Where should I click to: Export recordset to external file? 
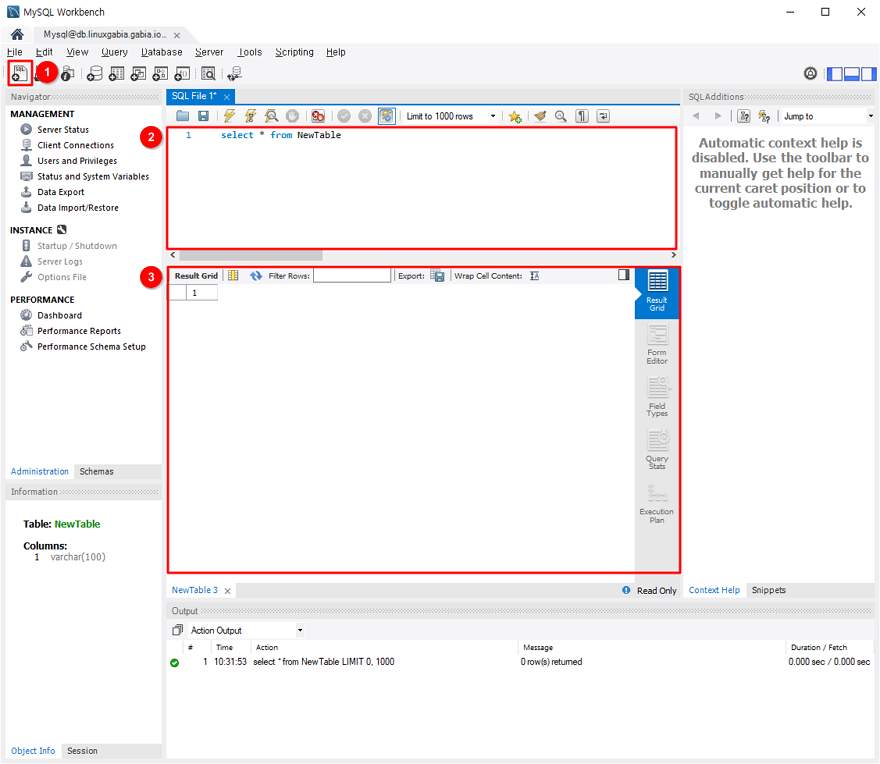tap(437, 276)
